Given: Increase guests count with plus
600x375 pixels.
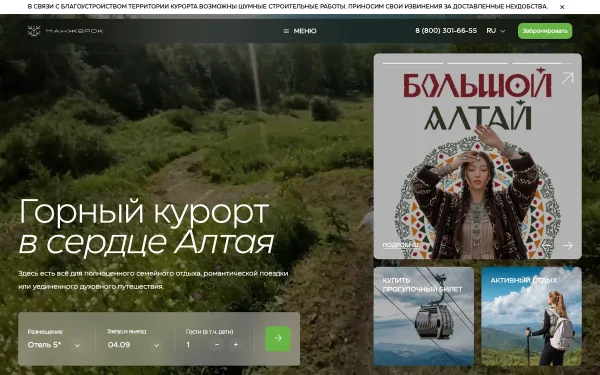Looking at the screenshot, I should click(236, 345).
